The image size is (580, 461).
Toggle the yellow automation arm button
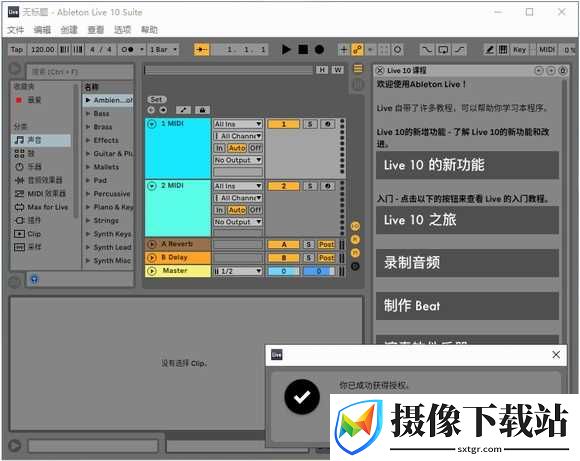point(357,49)
